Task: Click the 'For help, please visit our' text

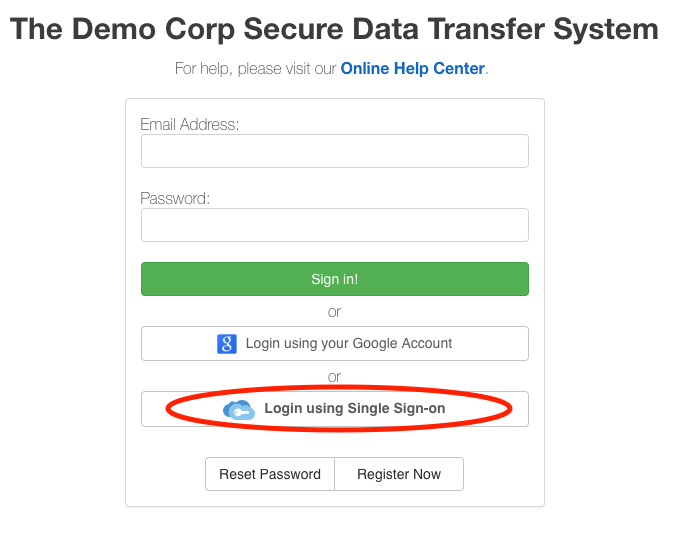Action: click(255, 69)
